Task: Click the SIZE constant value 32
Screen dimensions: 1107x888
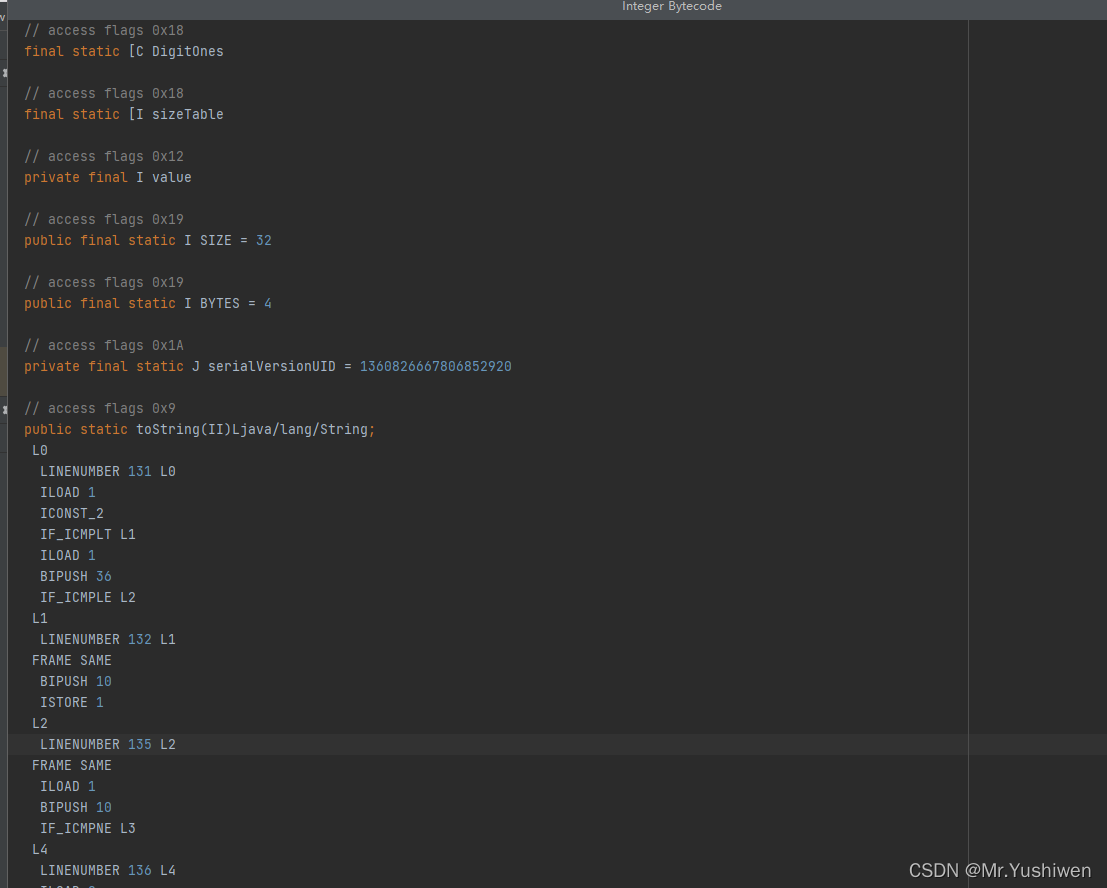Action: (x=263, y=240)
